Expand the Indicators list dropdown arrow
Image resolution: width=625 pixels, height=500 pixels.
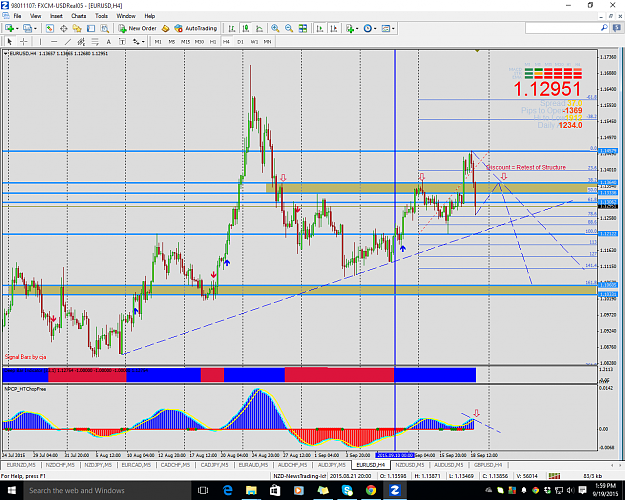357,28
